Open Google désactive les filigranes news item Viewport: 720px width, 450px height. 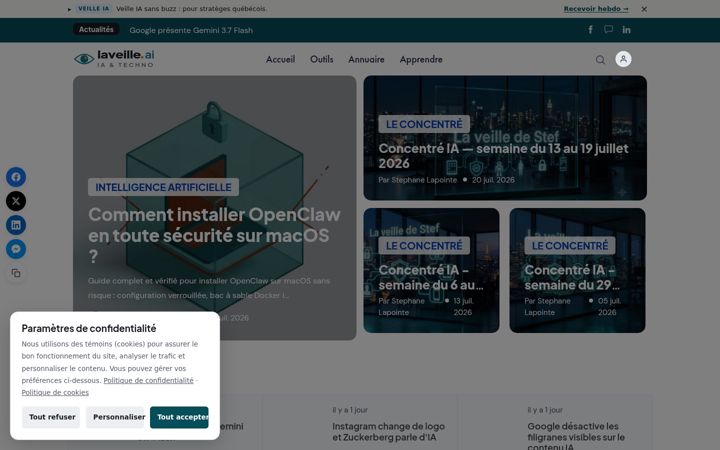tap(576, 435)
